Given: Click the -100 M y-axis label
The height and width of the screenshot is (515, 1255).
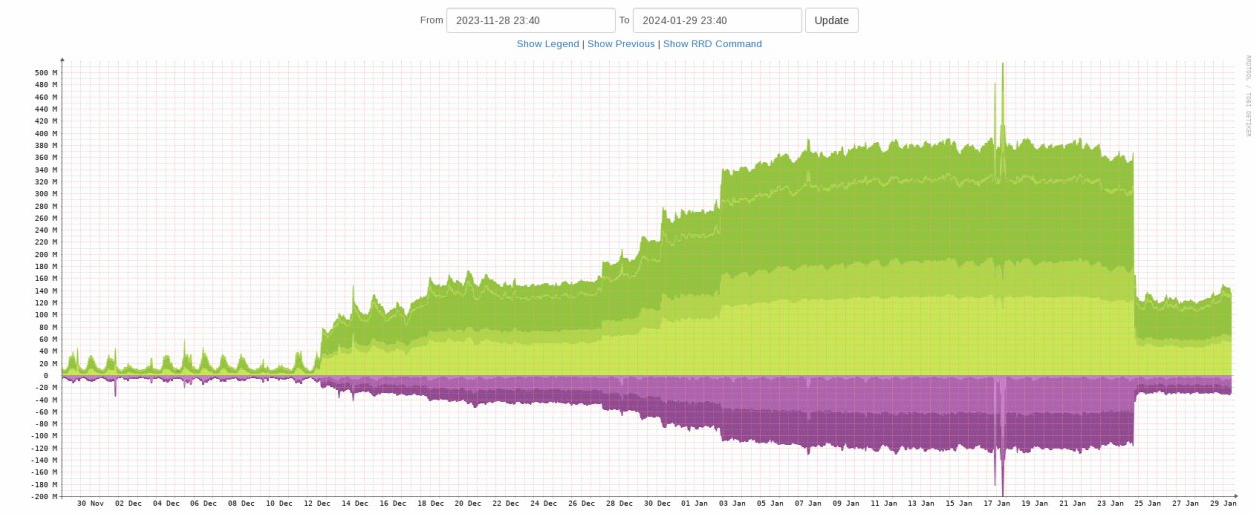Looking at the screenshot, I should click(44, 436).
